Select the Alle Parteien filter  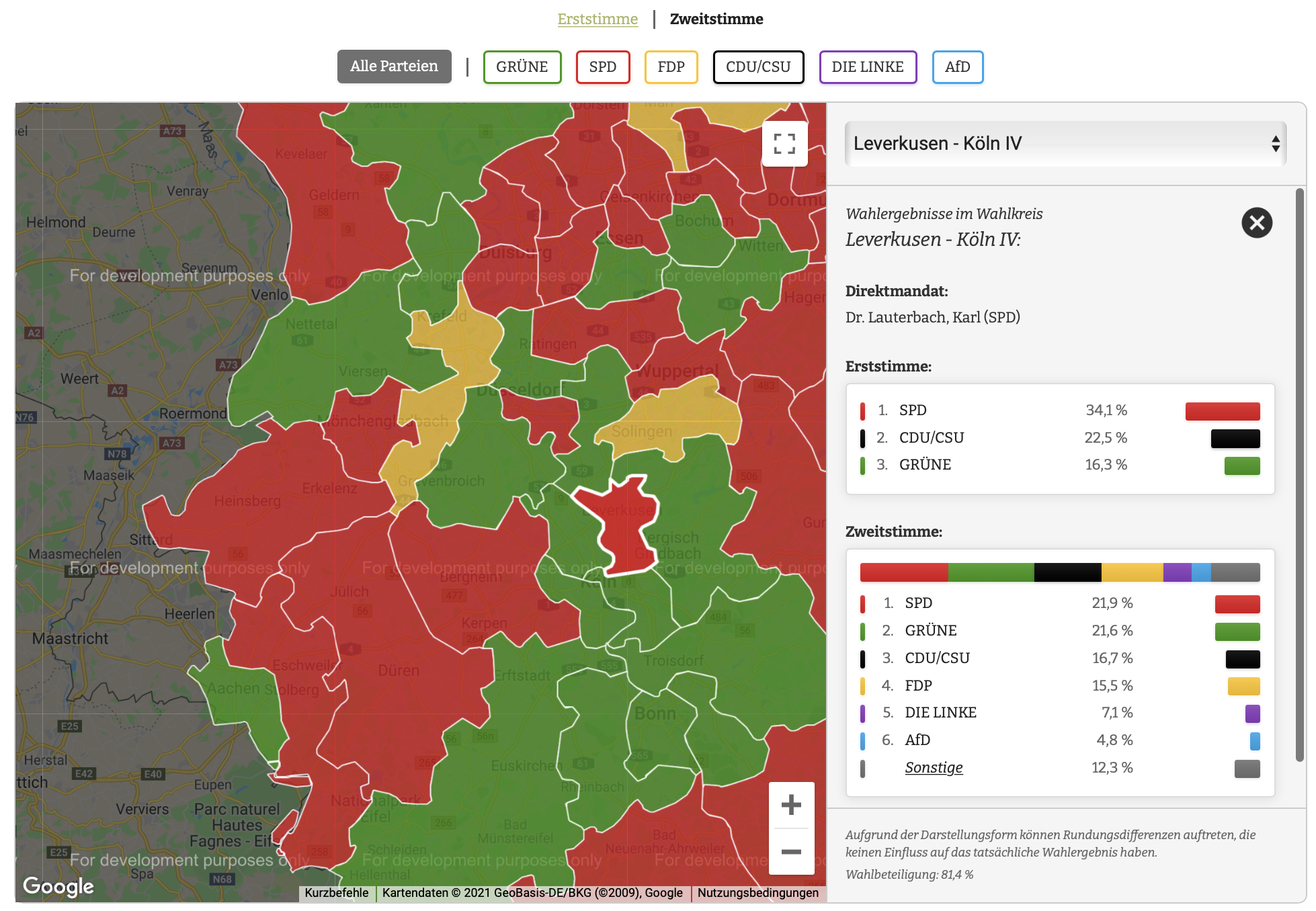(394, 67)
